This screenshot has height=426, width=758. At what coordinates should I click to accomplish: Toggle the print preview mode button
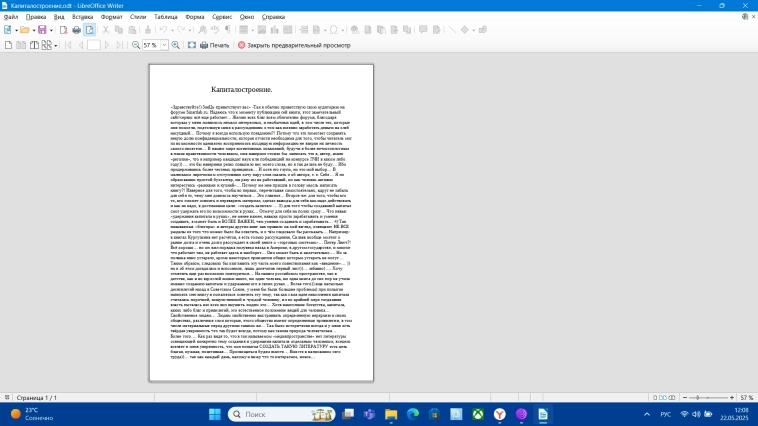pyautogui.click(x=90, y=30)
